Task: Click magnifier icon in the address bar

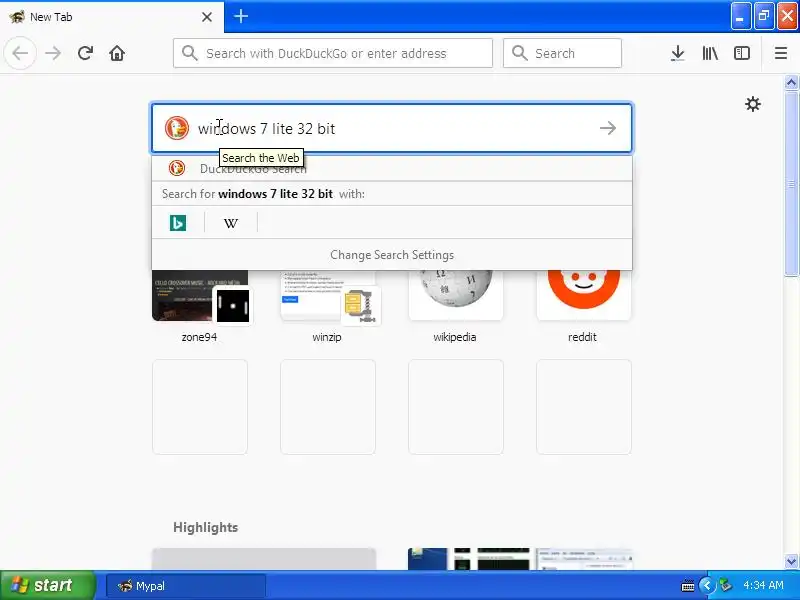Action: pos(189,53)
